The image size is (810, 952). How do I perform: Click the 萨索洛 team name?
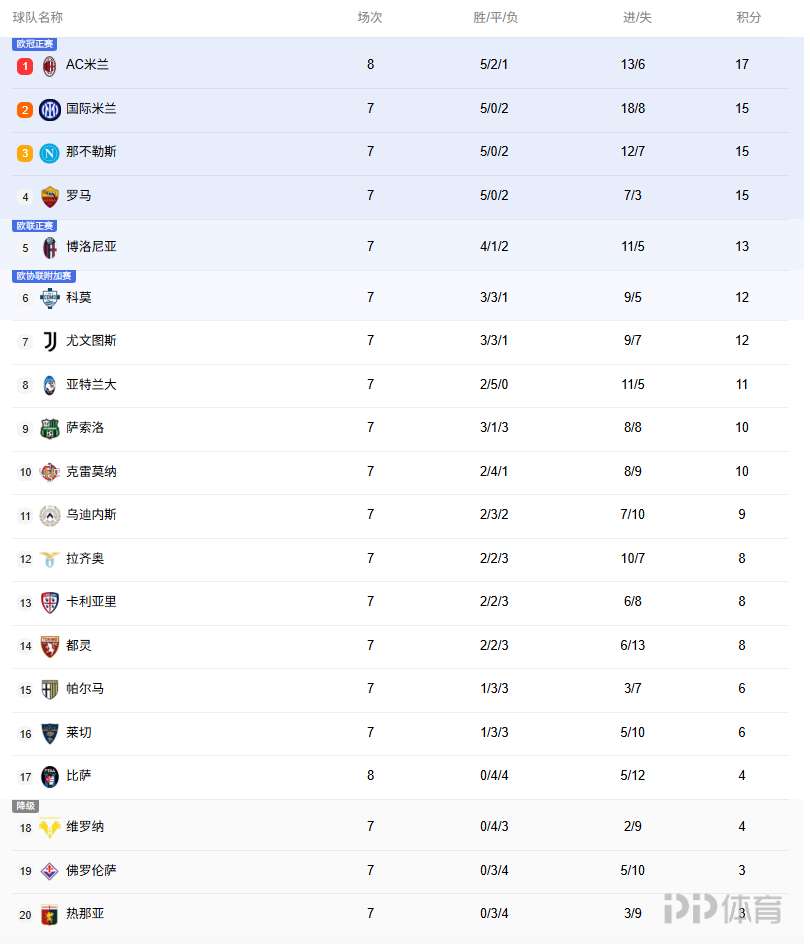[x=85, y=428]
